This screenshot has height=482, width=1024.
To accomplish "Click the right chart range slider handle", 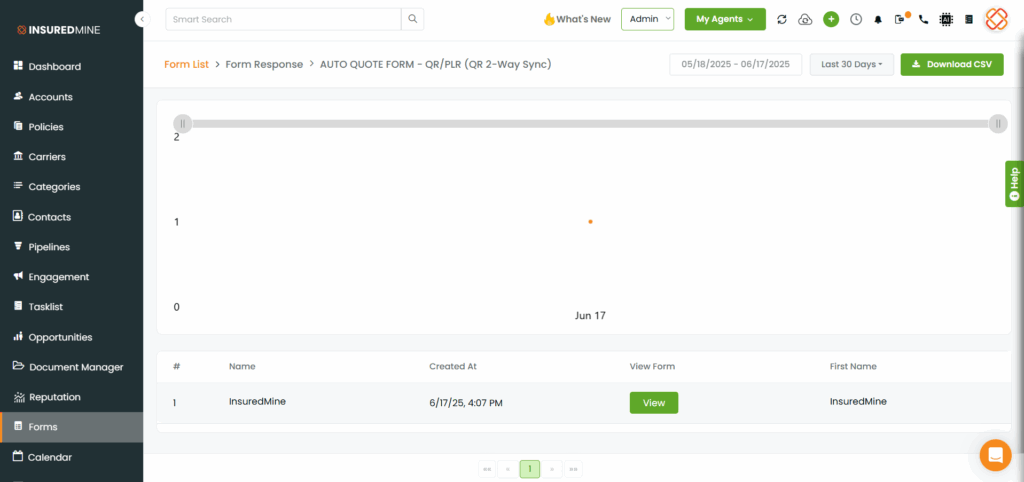I will coord(998,123).
